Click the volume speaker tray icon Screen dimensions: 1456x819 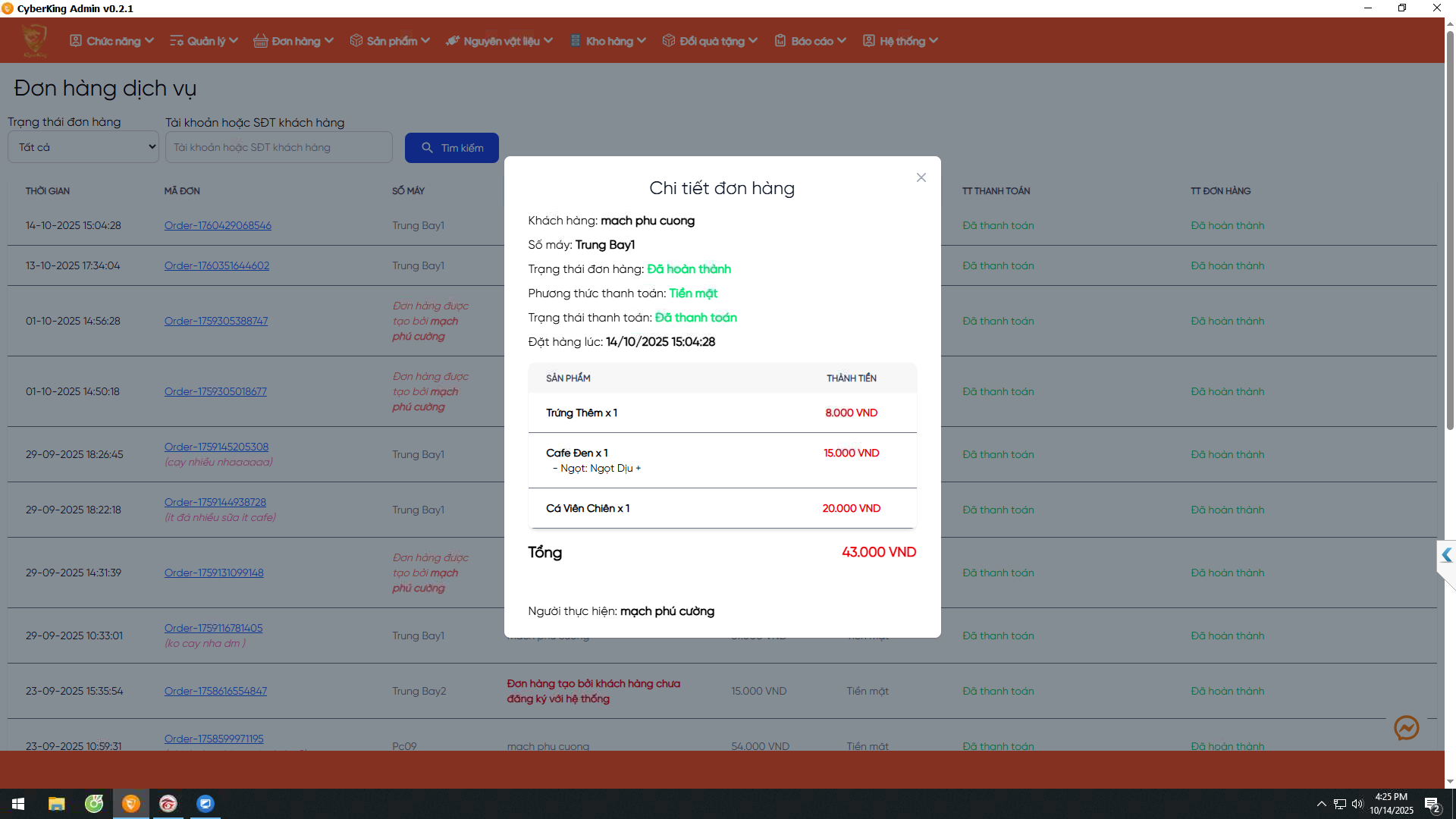pyautogui.click(x=1357, y=804)
